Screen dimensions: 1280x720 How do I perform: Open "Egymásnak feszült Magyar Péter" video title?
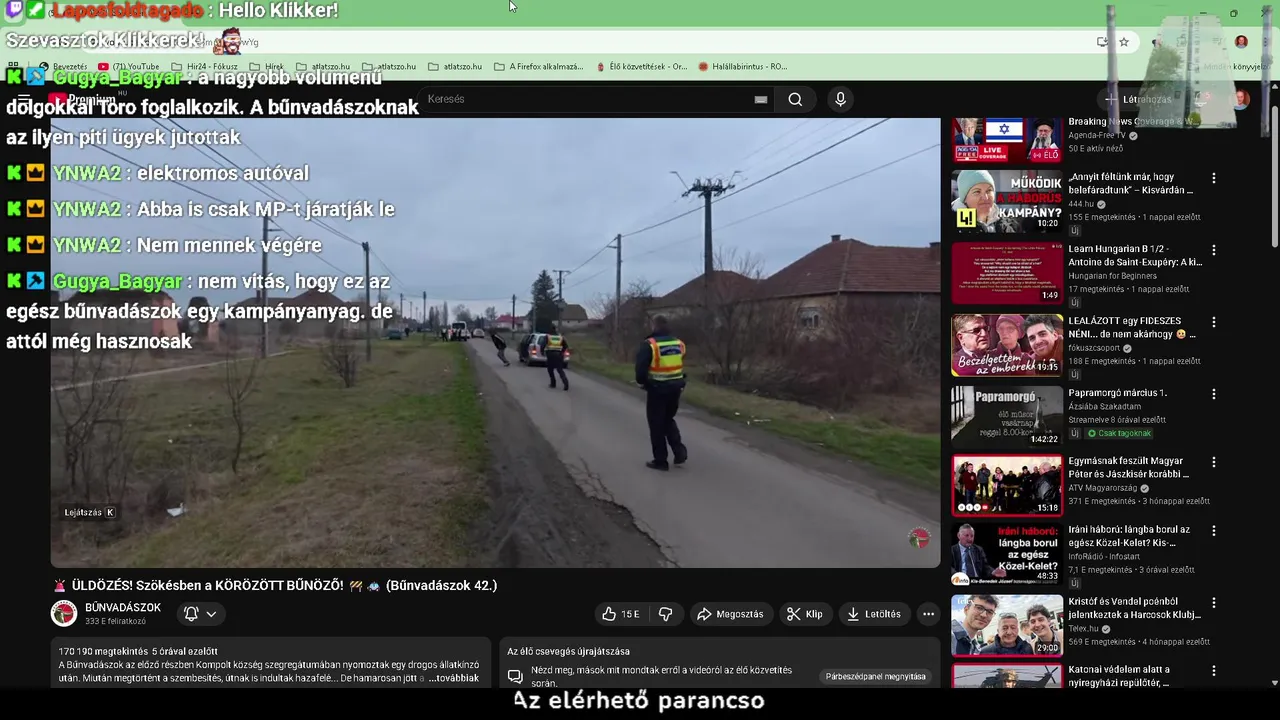point(1129,468)
